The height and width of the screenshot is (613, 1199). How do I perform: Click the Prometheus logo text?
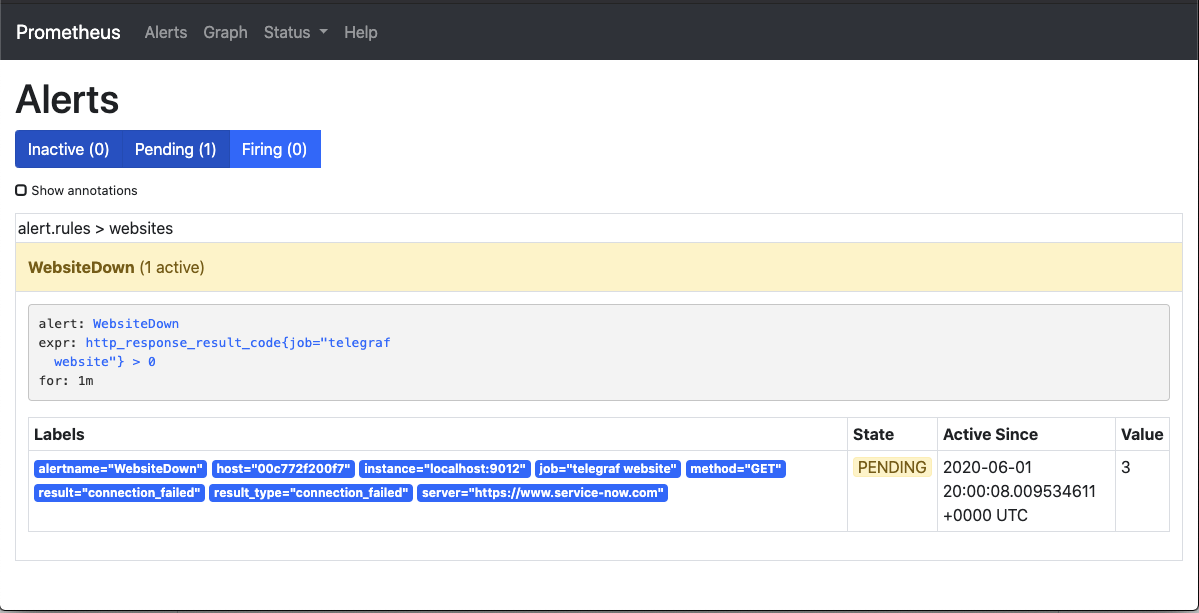pyautogui.click(x=67, y=32)
